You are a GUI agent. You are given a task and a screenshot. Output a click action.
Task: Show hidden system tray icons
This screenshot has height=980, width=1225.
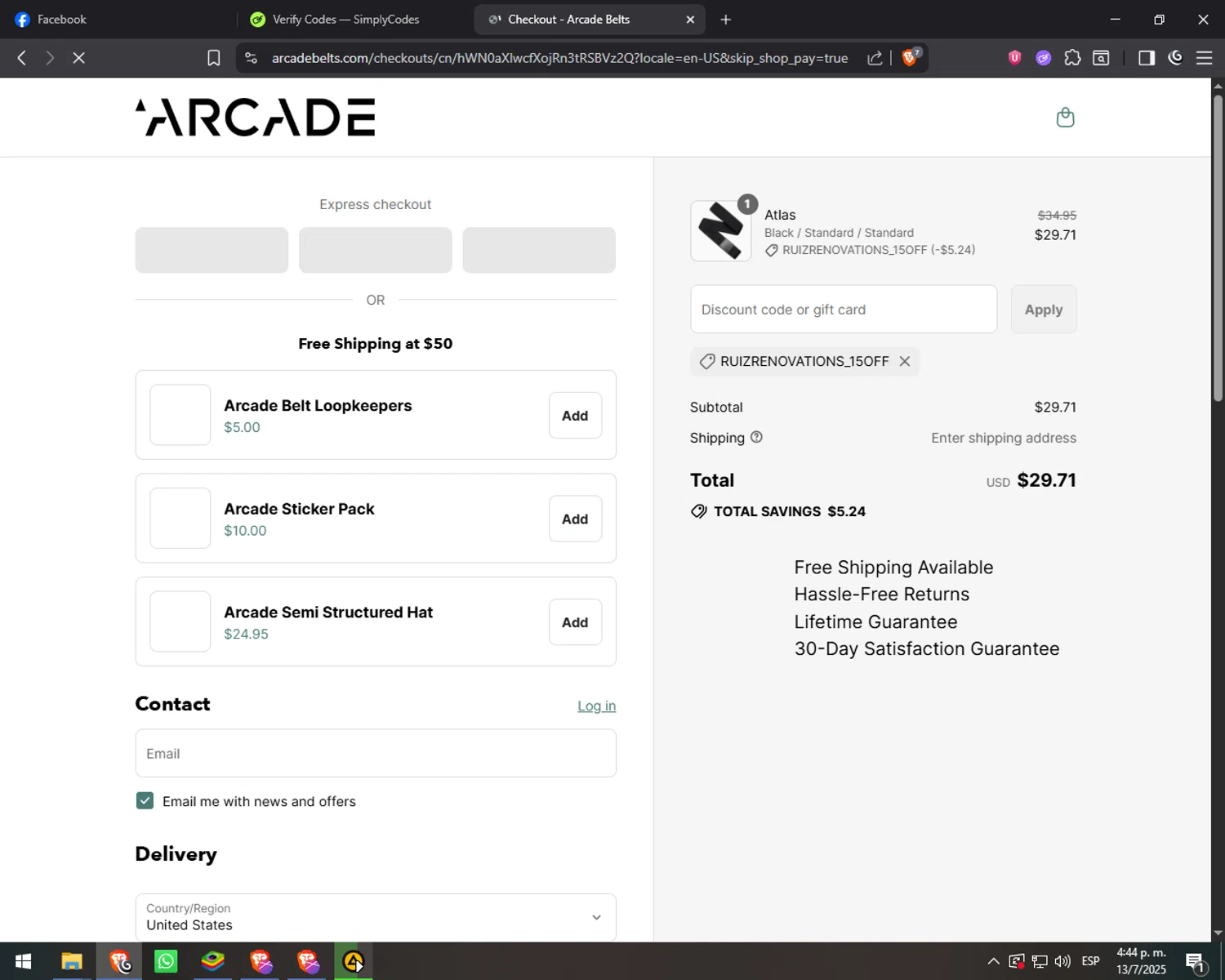click(x=993, y=961)
